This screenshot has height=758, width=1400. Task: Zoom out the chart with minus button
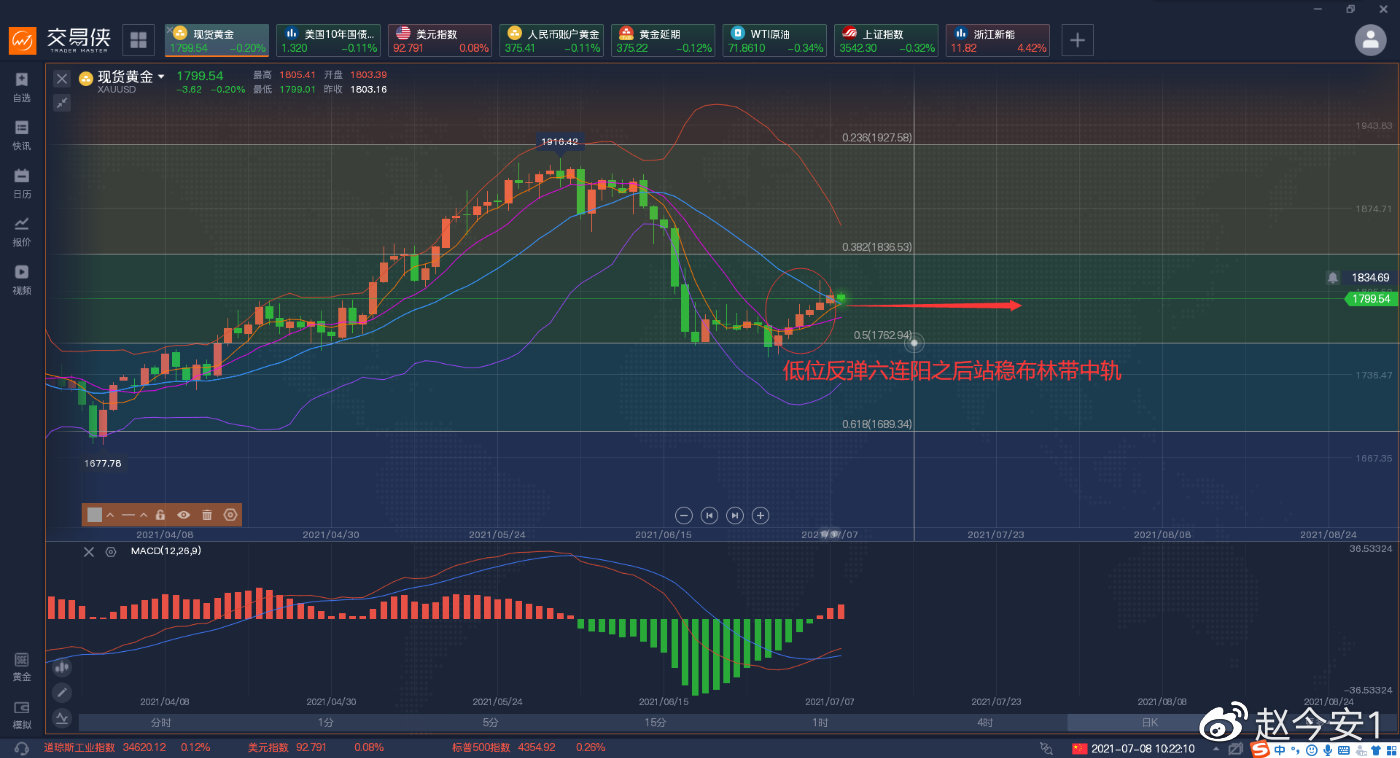click(x=684, y=515)
